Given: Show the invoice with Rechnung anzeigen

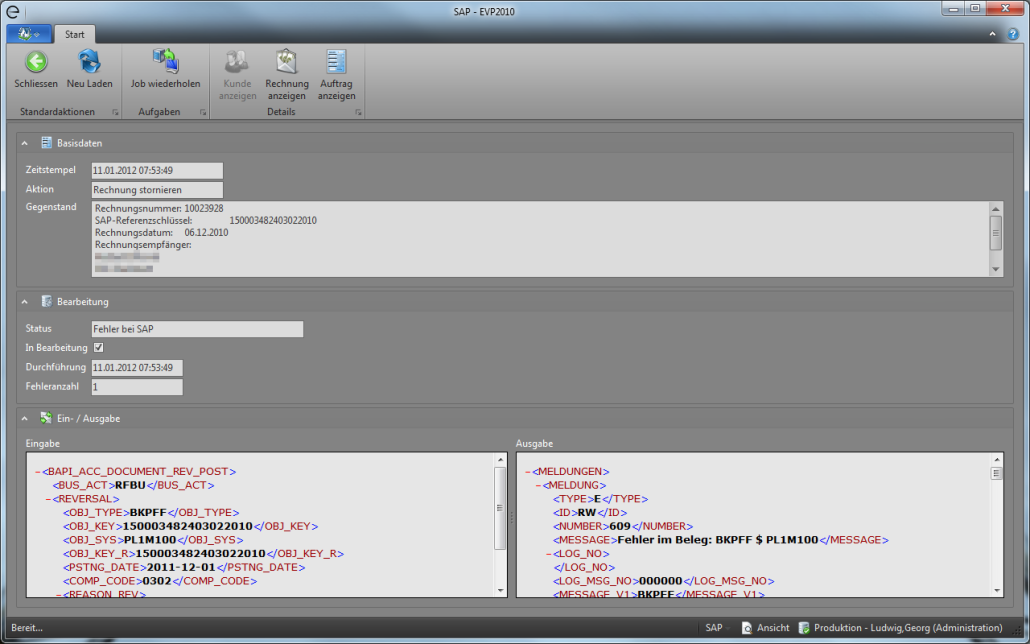Looking at the screenshot, I should tap(287, 61).
